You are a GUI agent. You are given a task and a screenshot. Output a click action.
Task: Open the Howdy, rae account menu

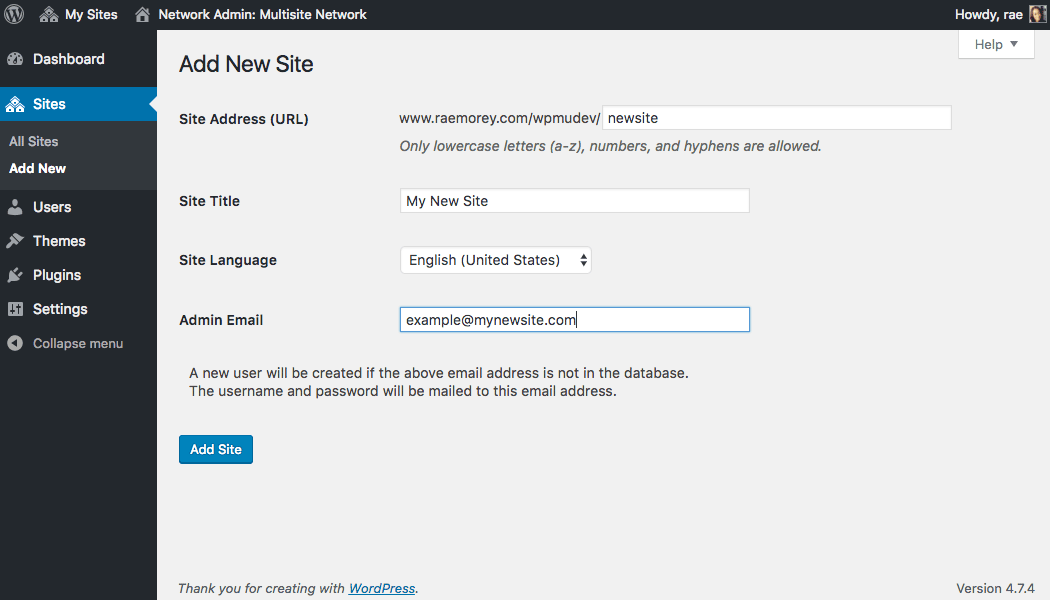(x=988, y=14)
